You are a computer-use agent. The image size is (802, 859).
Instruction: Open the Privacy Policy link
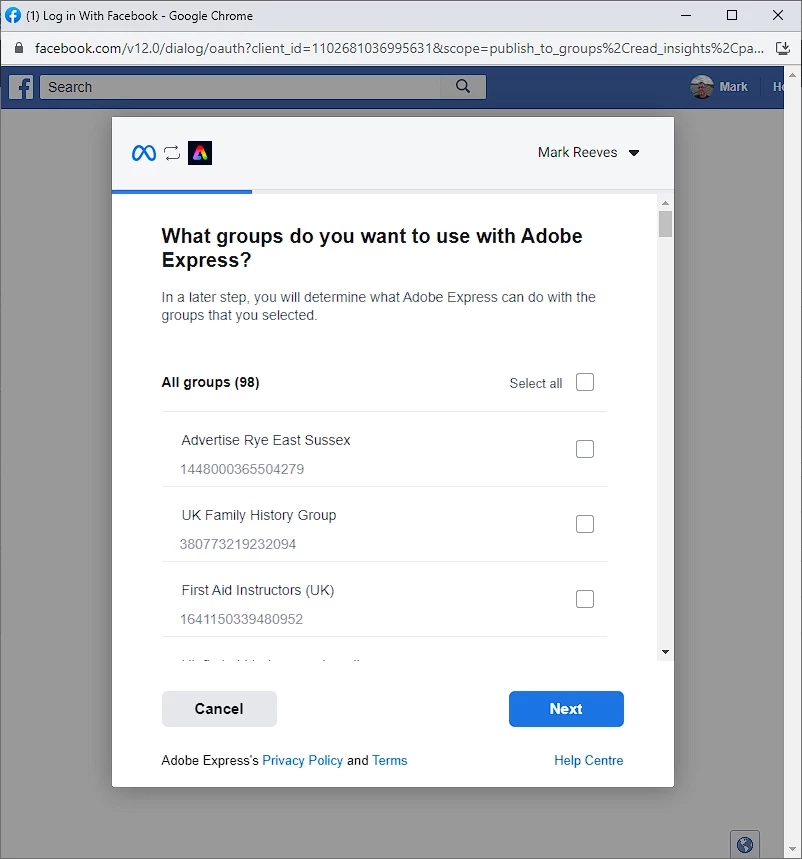[x=302, y=760]
